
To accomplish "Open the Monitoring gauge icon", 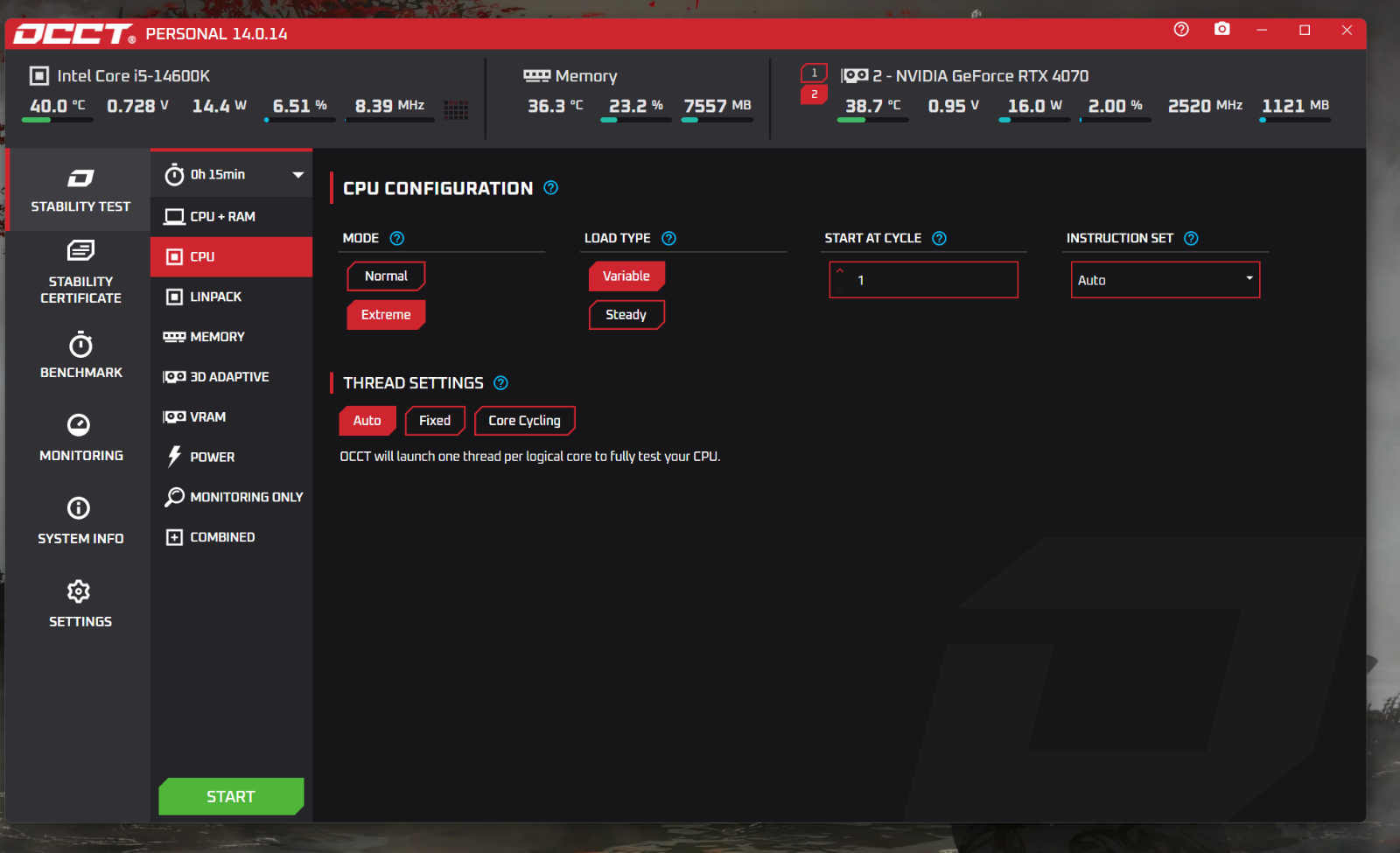I will [79, 425].
